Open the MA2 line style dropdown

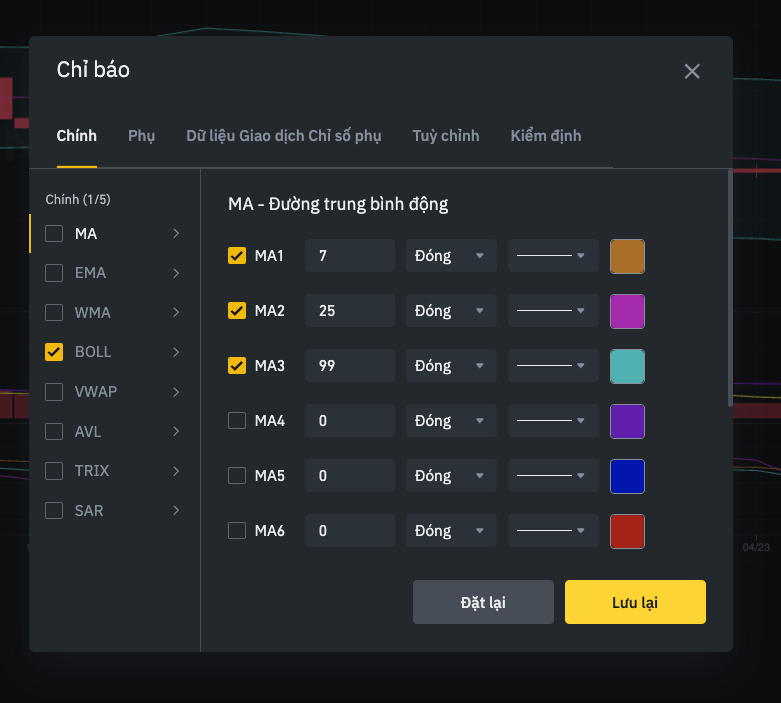tap(553, 310)
